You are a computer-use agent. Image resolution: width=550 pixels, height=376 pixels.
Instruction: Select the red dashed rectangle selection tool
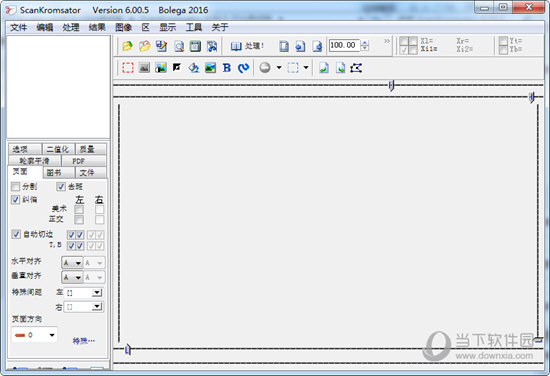pos(128,67)
